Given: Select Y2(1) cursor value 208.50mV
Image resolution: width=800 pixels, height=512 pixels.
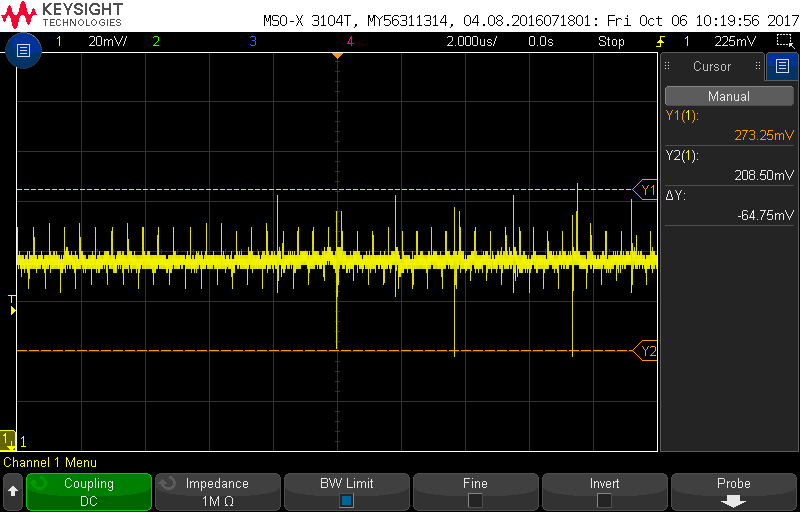Looking at the screenshot, I should 764,175.
